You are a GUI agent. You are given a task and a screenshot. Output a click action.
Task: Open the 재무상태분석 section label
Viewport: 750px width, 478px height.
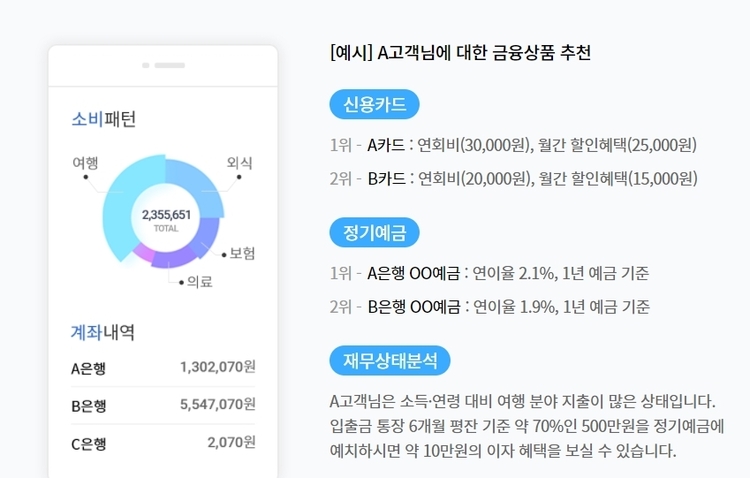pos(389,361)
